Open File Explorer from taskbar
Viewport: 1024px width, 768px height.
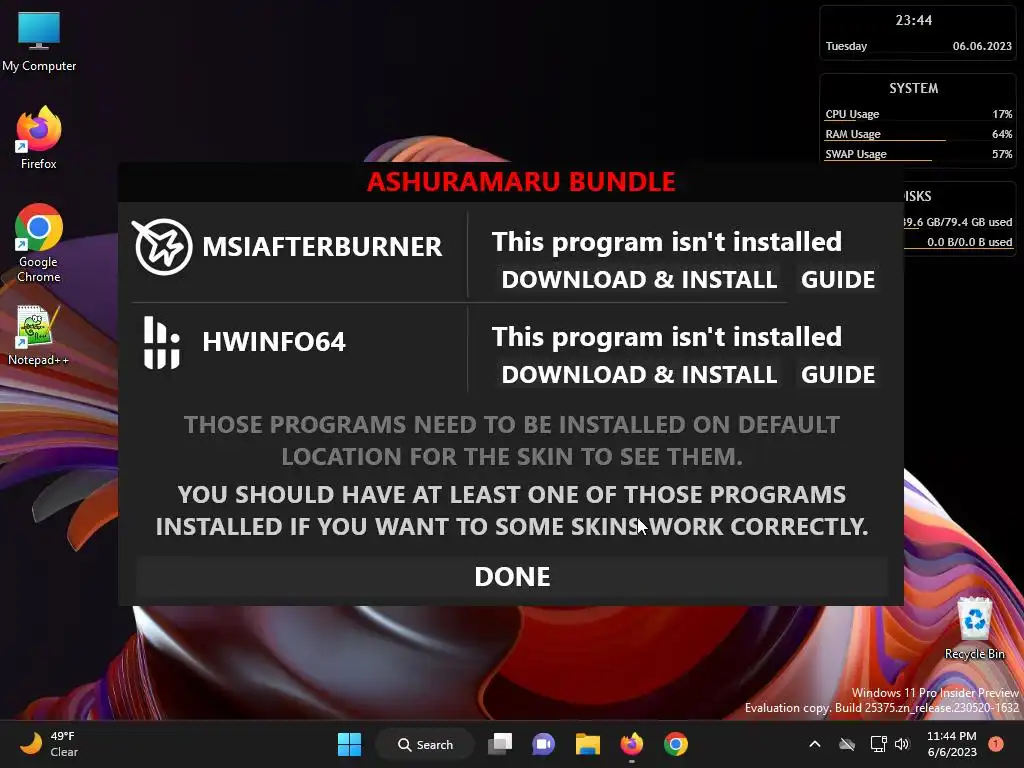[588, 744]
